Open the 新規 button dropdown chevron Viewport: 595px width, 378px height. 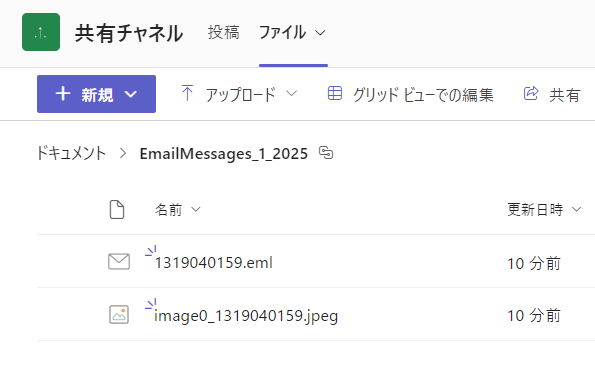click(x=131, y=94)
